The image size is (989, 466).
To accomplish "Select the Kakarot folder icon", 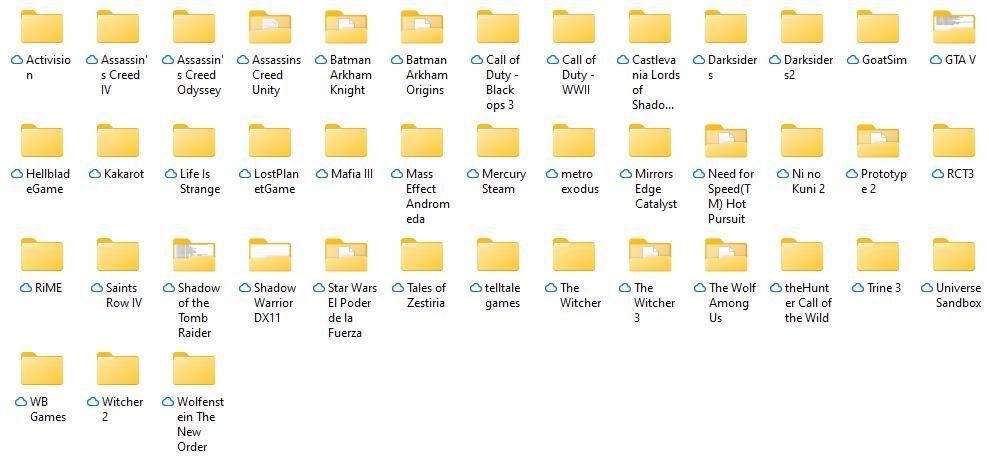I will point(118,141).
